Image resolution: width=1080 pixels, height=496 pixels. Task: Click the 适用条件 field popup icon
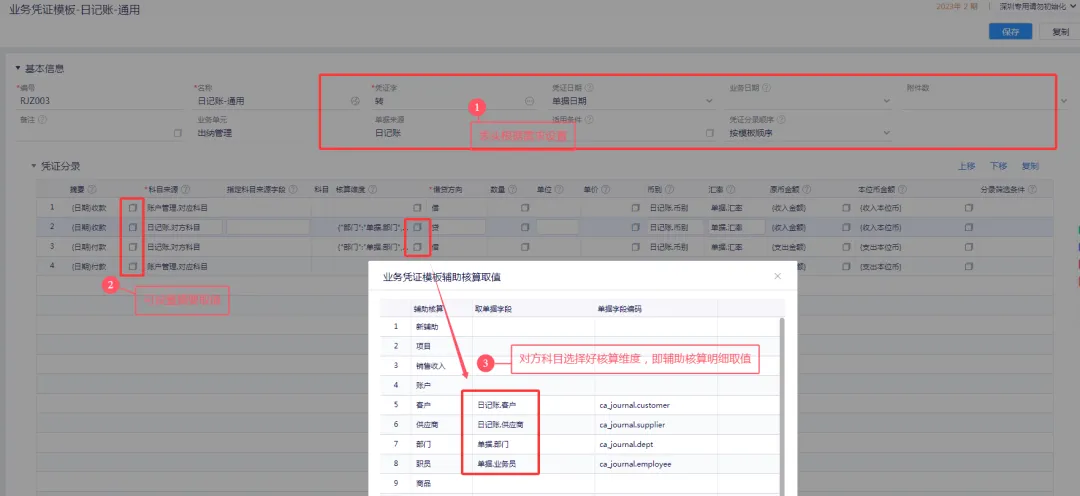pyautogui.click(x=709, y=133)
